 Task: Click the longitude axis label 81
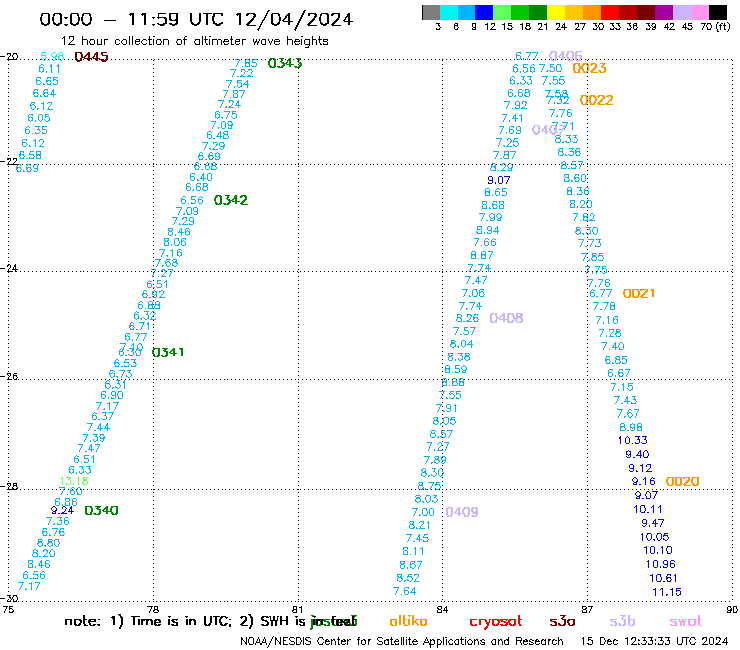point(298,609)
